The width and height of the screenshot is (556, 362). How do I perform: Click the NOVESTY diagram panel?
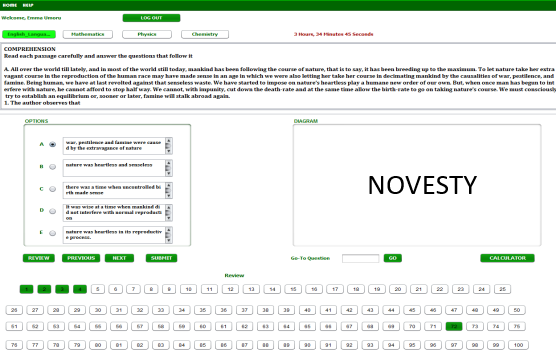(417, 185)
